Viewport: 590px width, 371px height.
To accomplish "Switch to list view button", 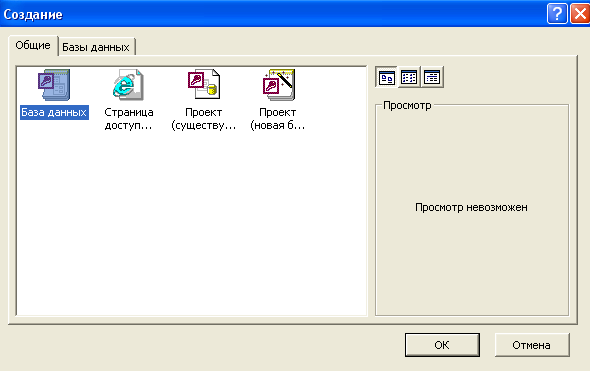I will (x=409, y=78).
